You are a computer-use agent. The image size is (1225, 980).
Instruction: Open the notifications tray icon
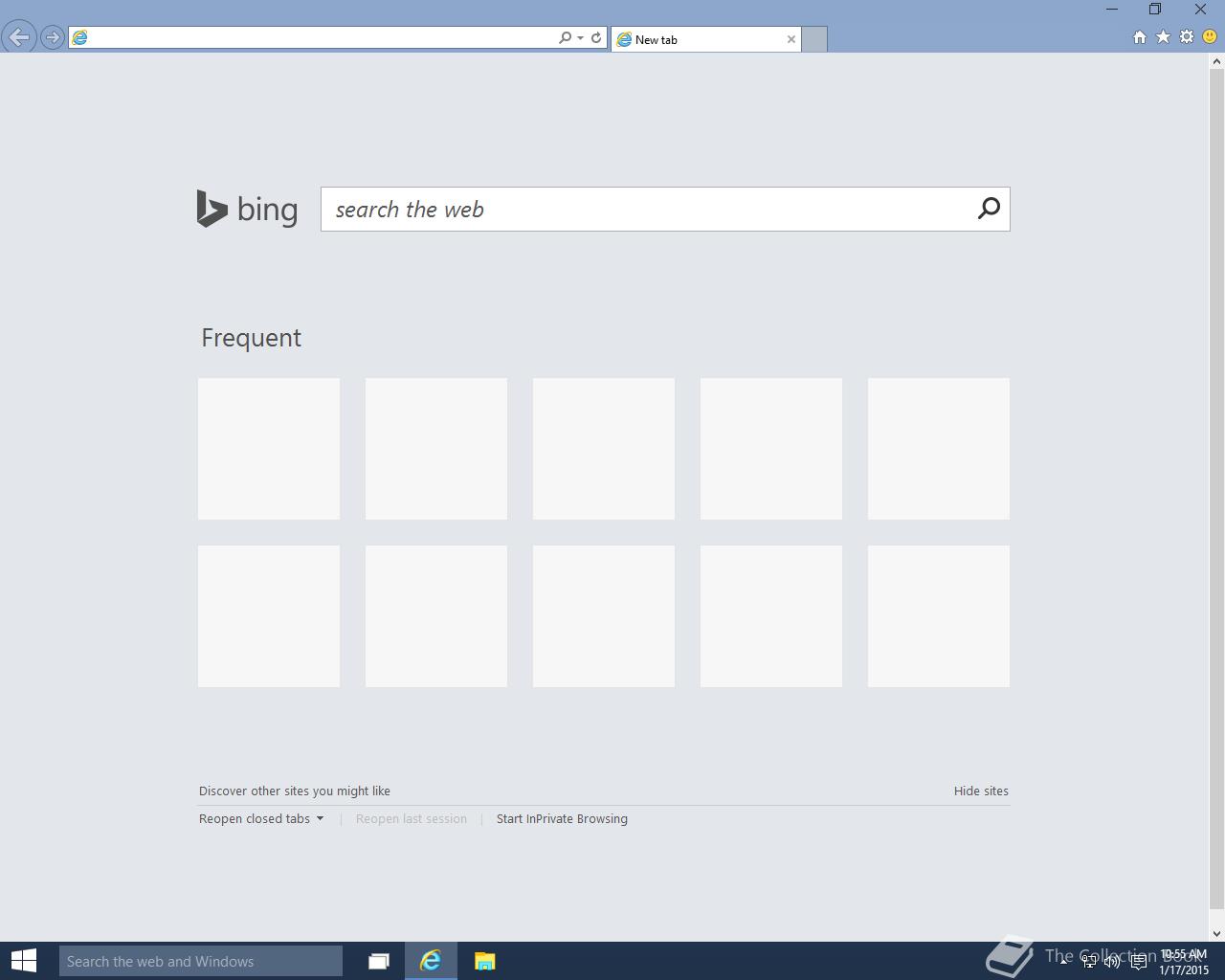tap(1138, 962)
